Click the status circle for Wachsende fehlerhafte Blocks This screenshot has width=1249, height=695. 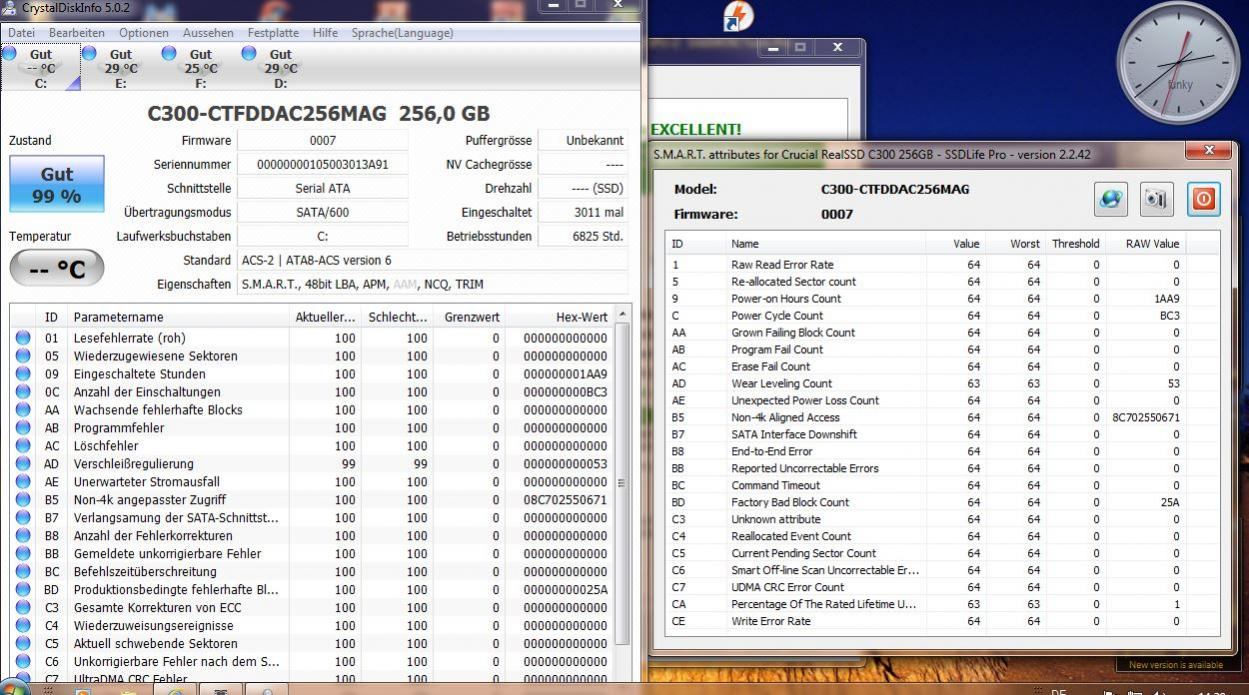click(23, 410)
